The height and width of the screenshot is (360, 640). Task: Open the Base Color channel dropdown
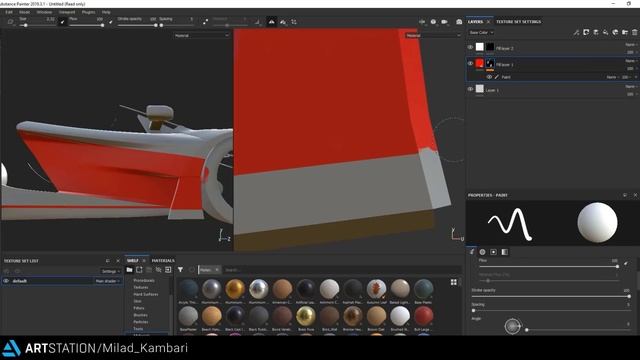[481, 32]
